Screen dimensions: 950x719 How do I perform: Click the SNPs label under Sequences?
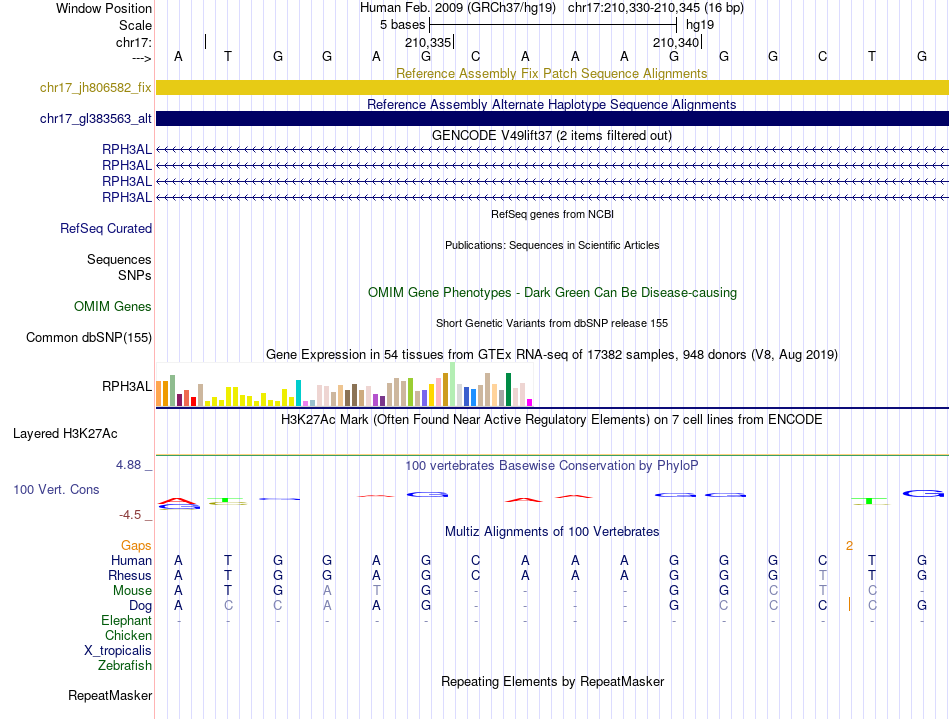[x=135, y=275]
